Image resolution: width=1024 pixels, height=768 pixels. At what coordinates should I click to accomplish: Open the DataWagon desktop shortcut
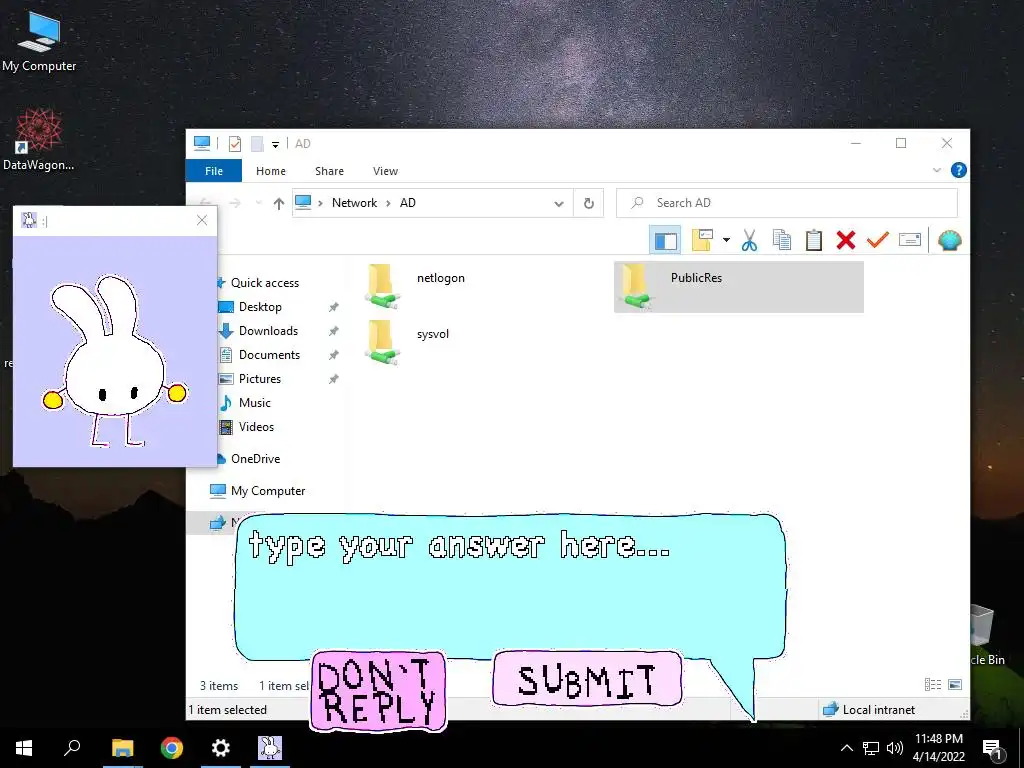coord(39,140)
